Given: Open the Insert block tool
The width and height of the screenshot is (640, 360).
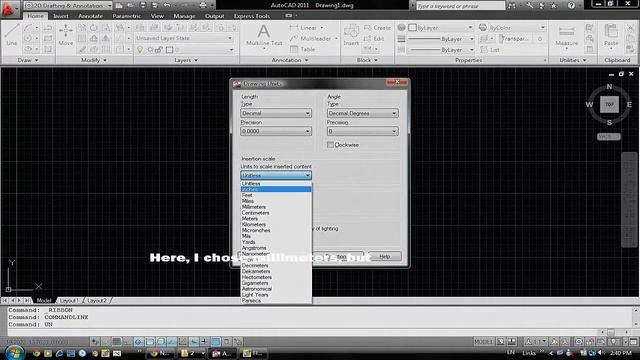Looking at the screenshot, I should (x=351, y=35).
